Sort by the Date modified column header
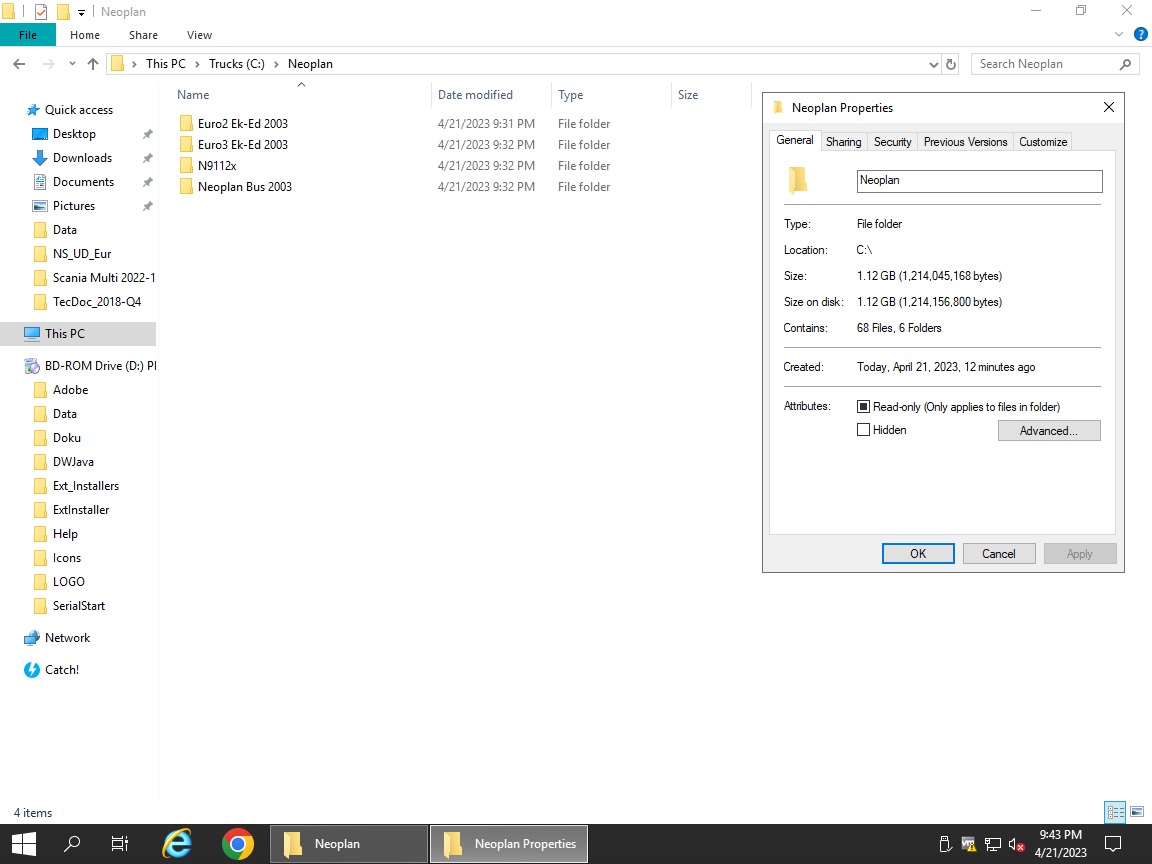1152x864 pixels. 490,95
